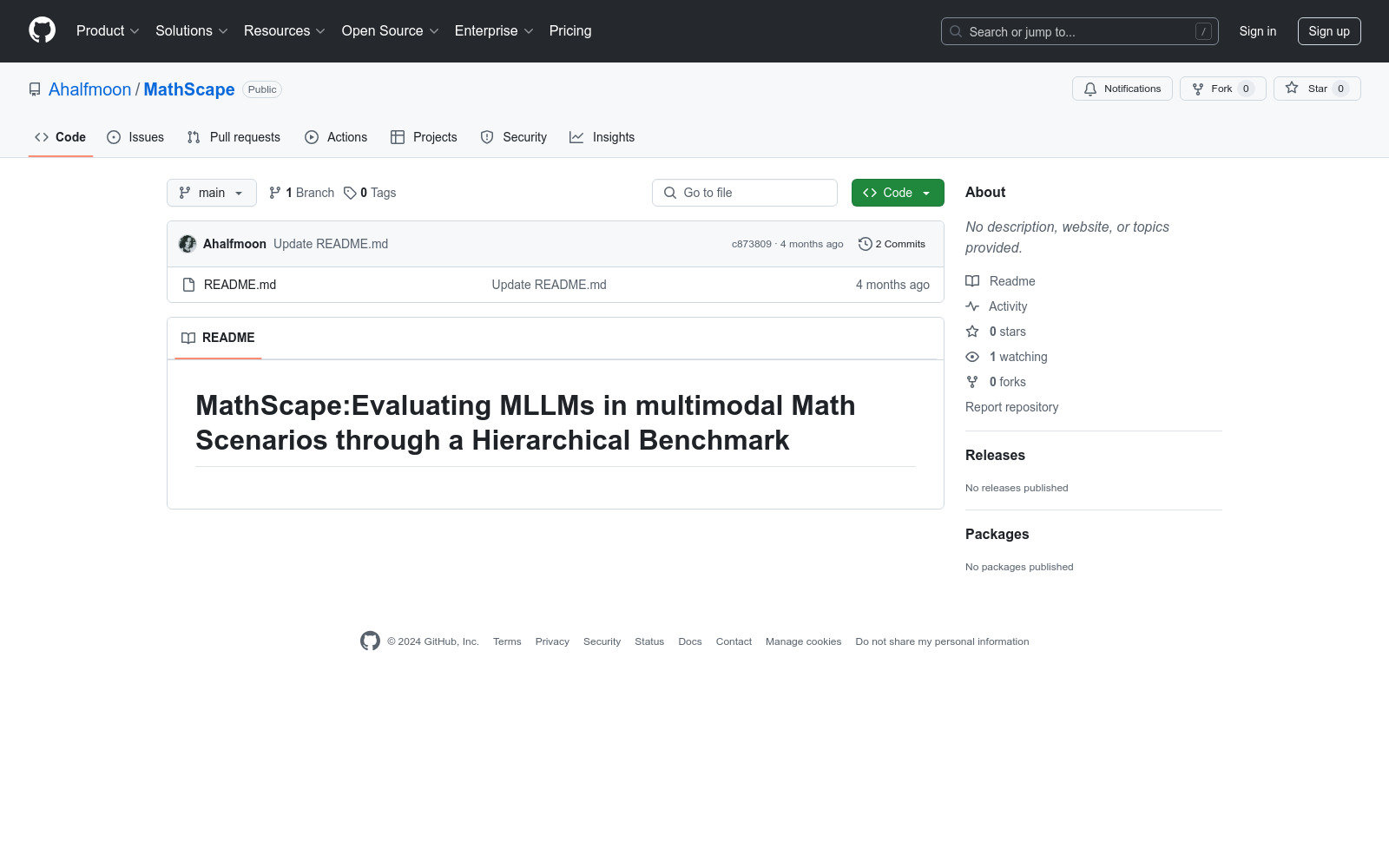Image resolution: width=1389 pixels, height=868 pixels.
Task: Click the Sign up button
Action: pos(1328,31)
